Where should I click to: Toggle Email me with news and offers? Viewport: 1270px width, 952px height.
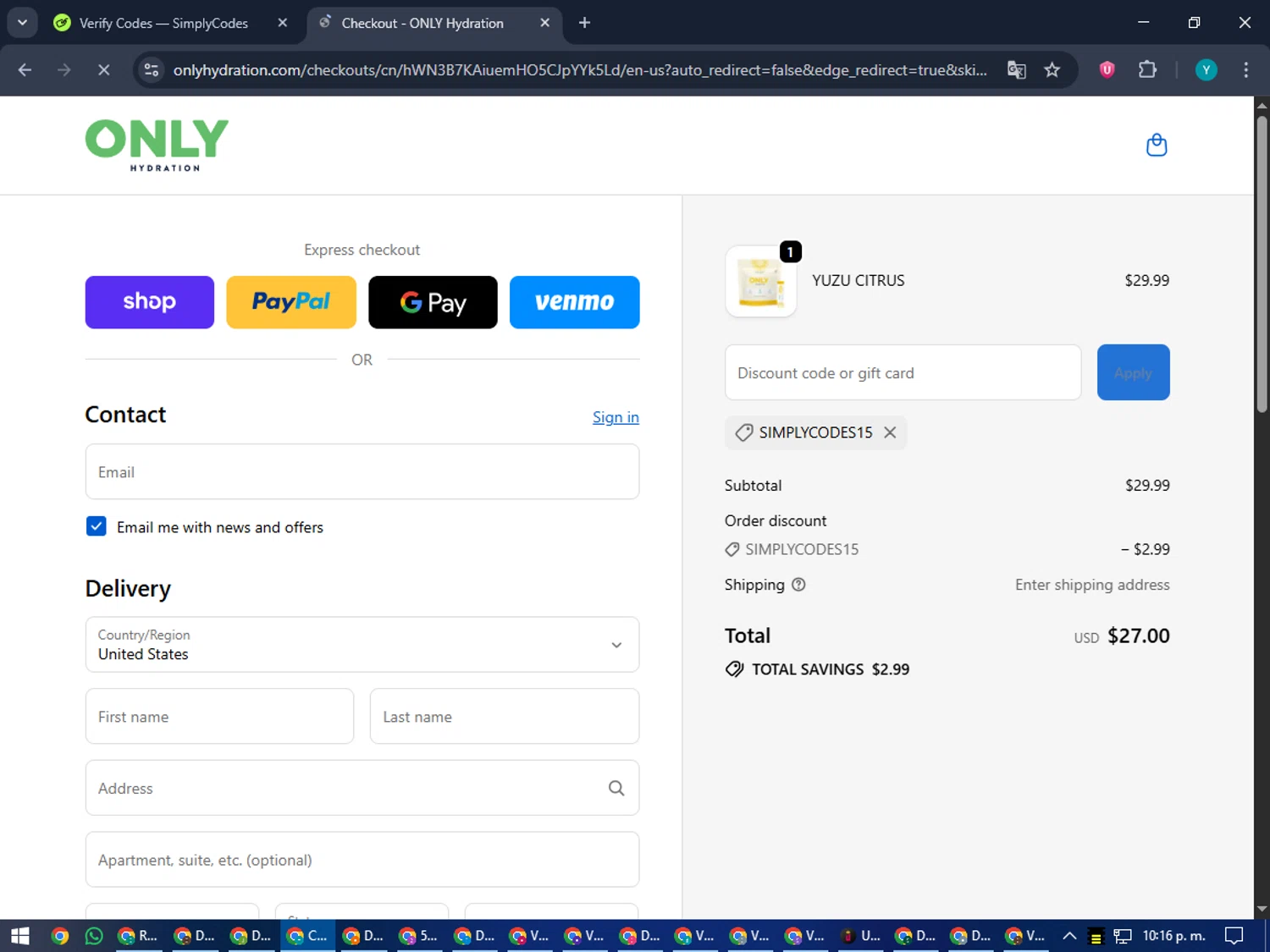97,526
